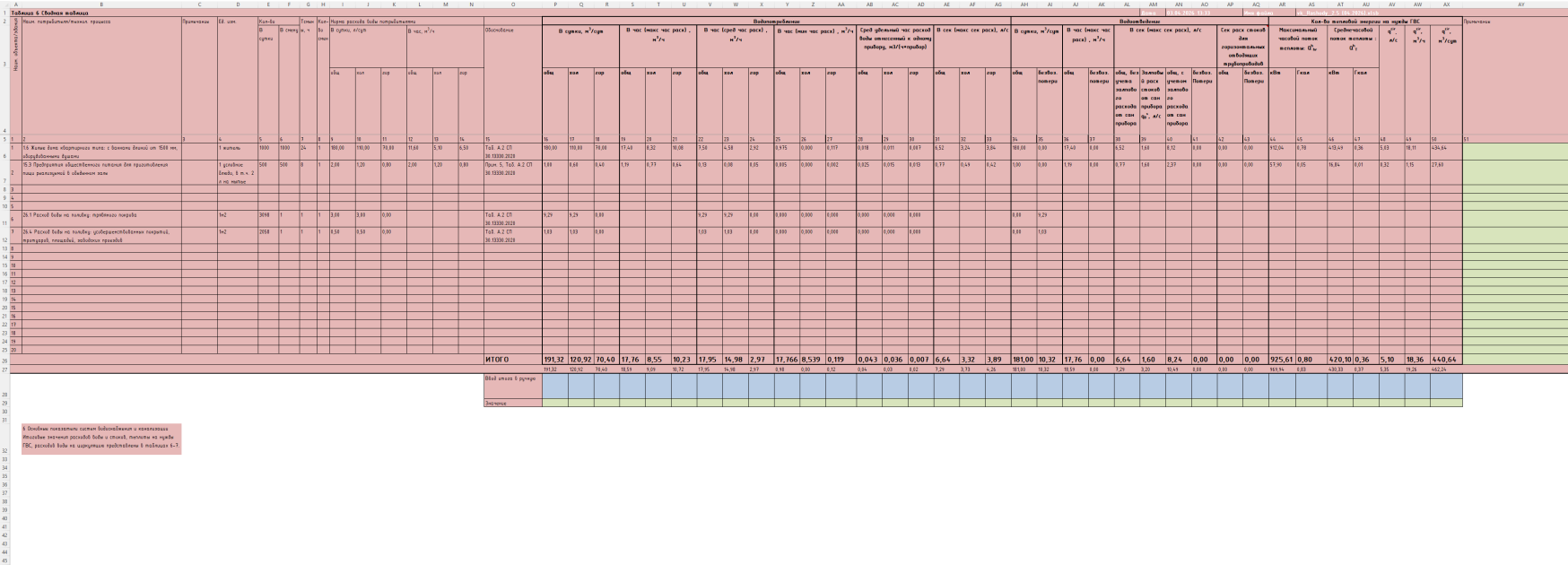This screenshot has height=565, width=1568.
Task: Select column O header
Action: point(513,4)
